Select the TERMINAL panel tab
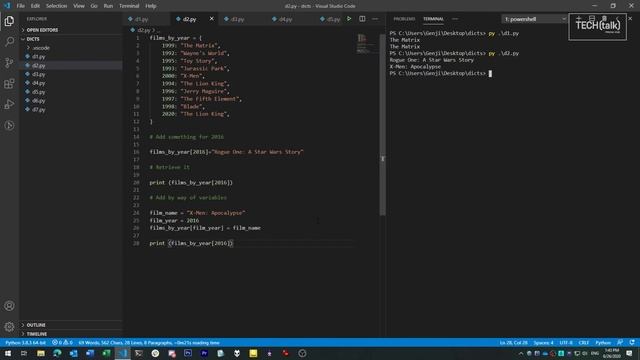Viewport: 640px width, 360px height. pyautogui.click(x=433, y=19)
